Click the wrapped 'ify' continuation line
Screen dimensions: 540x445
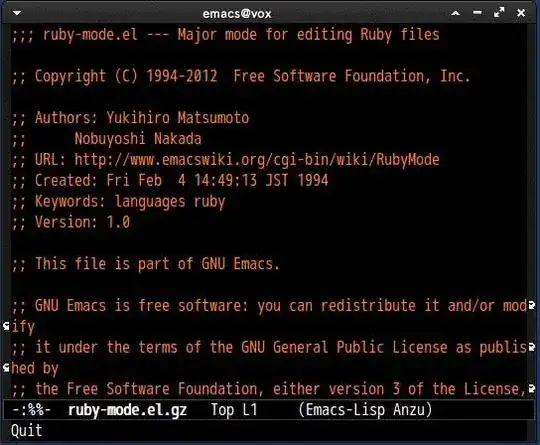23,327
